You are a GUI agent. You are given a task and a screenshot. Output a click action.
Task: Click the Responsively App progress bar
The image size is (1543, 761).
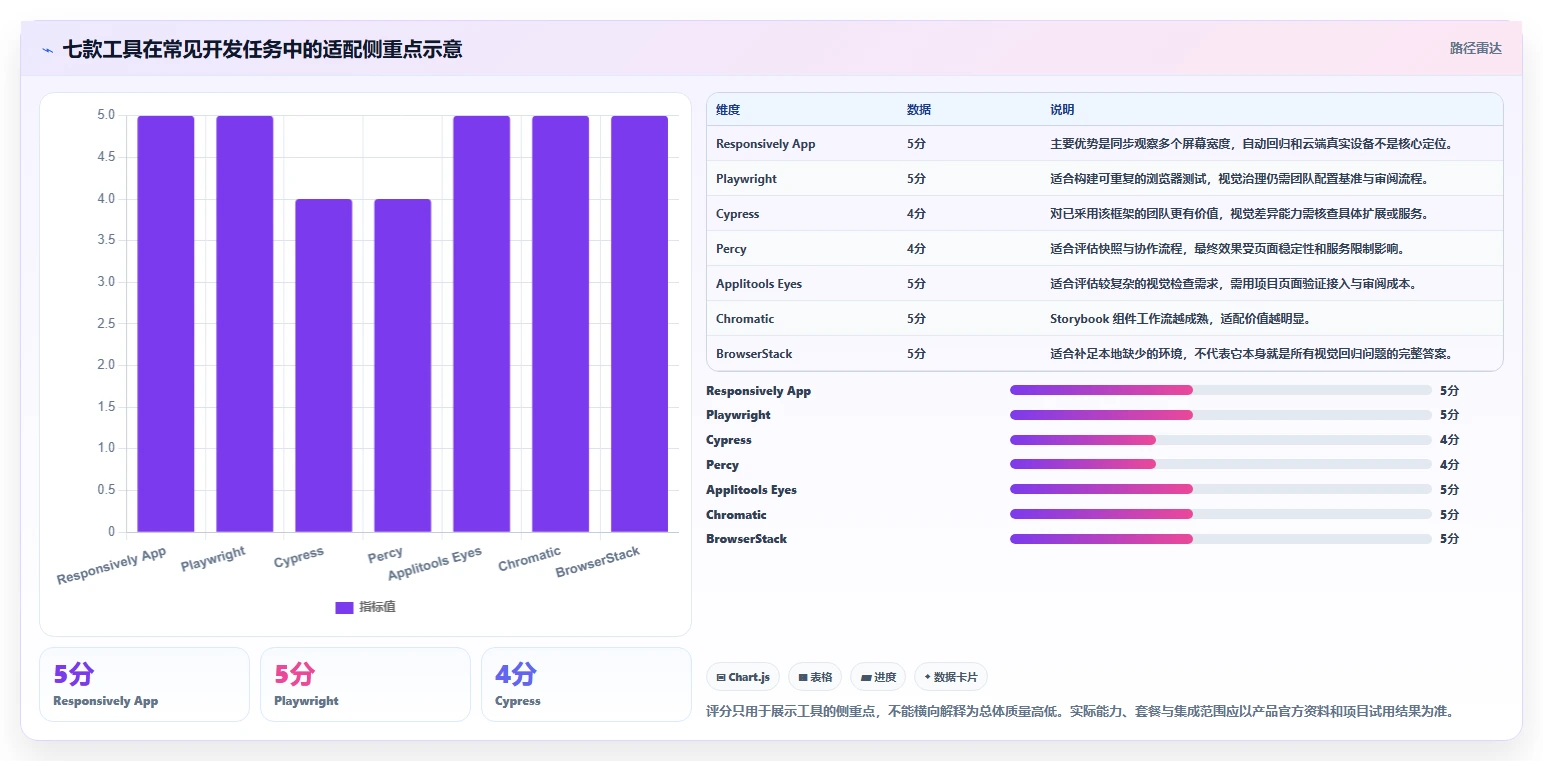point(1221,390)
